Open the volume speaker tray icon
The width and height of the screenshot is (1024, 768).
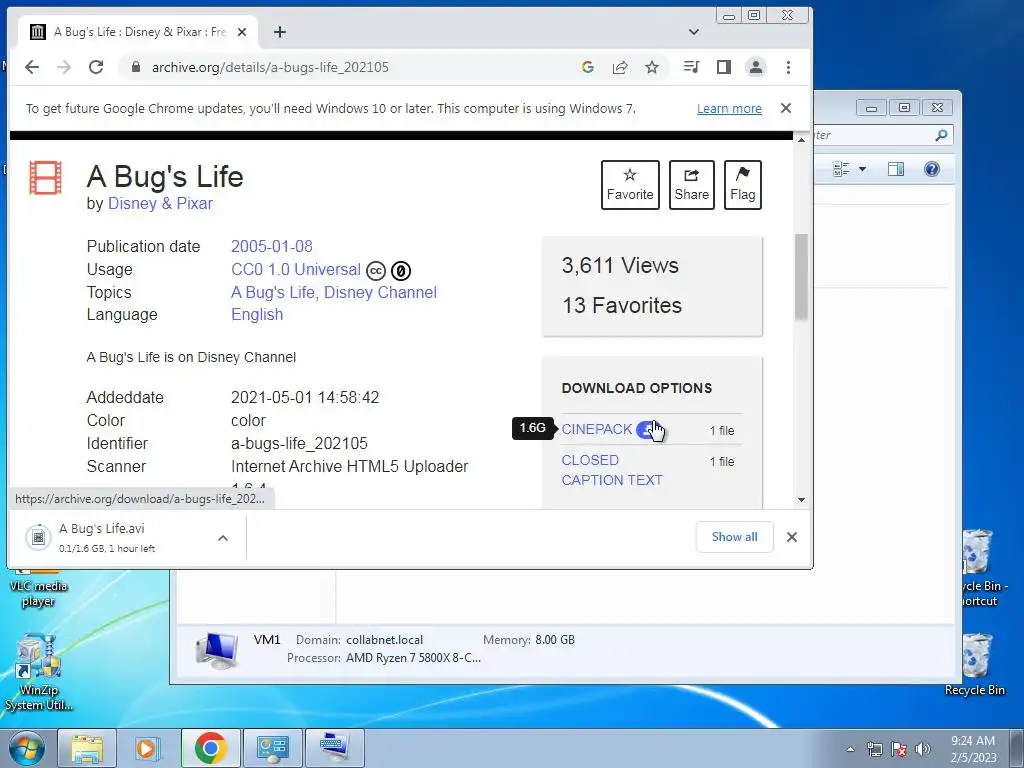tap(923, 749)
